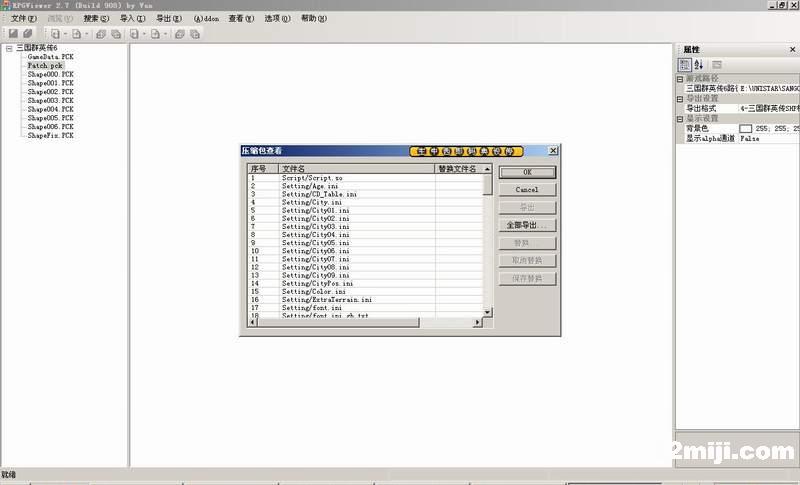Click the 替换 button in the dialog
This screenshot has height=485, width=800.
click(x=528, y=243)
